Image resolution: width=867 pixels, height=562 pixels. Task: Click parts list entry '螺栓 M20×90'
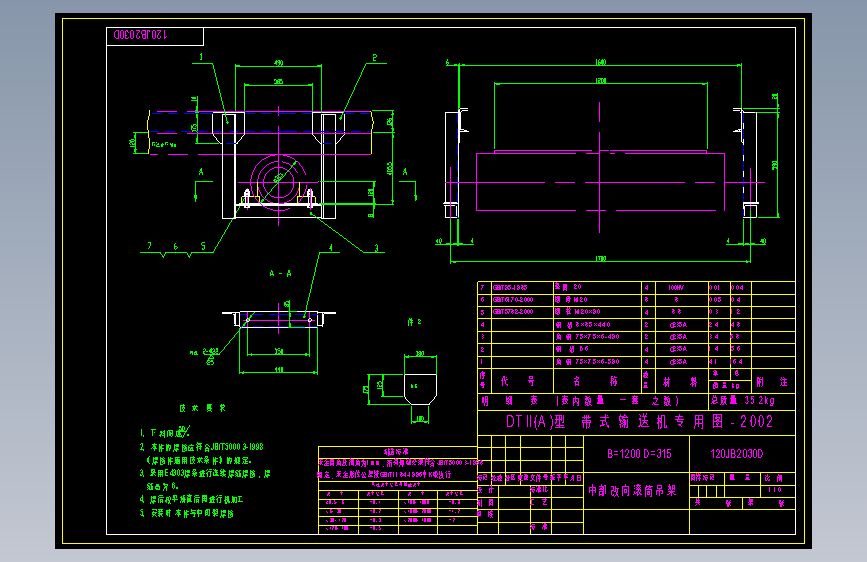(x=578, y=312)
